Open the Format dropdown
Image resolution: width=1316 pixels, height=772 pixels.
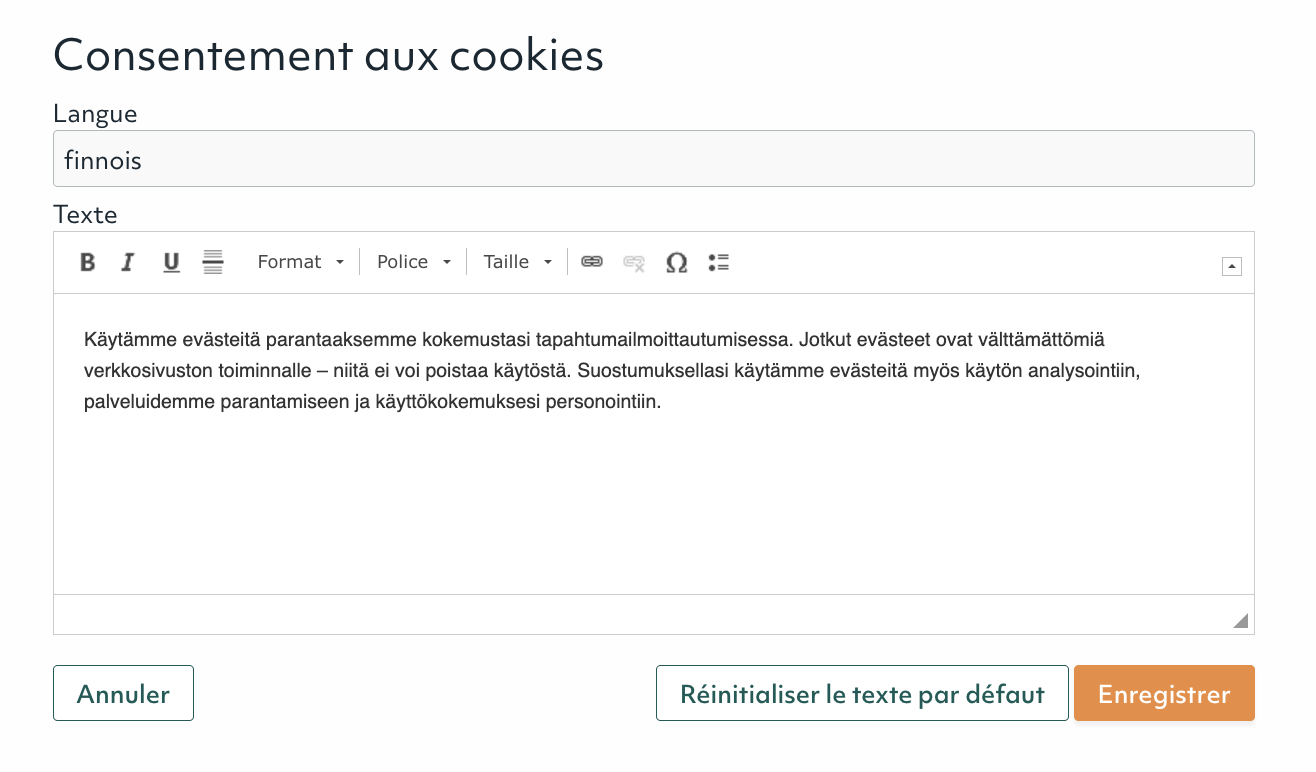[300, 262]
